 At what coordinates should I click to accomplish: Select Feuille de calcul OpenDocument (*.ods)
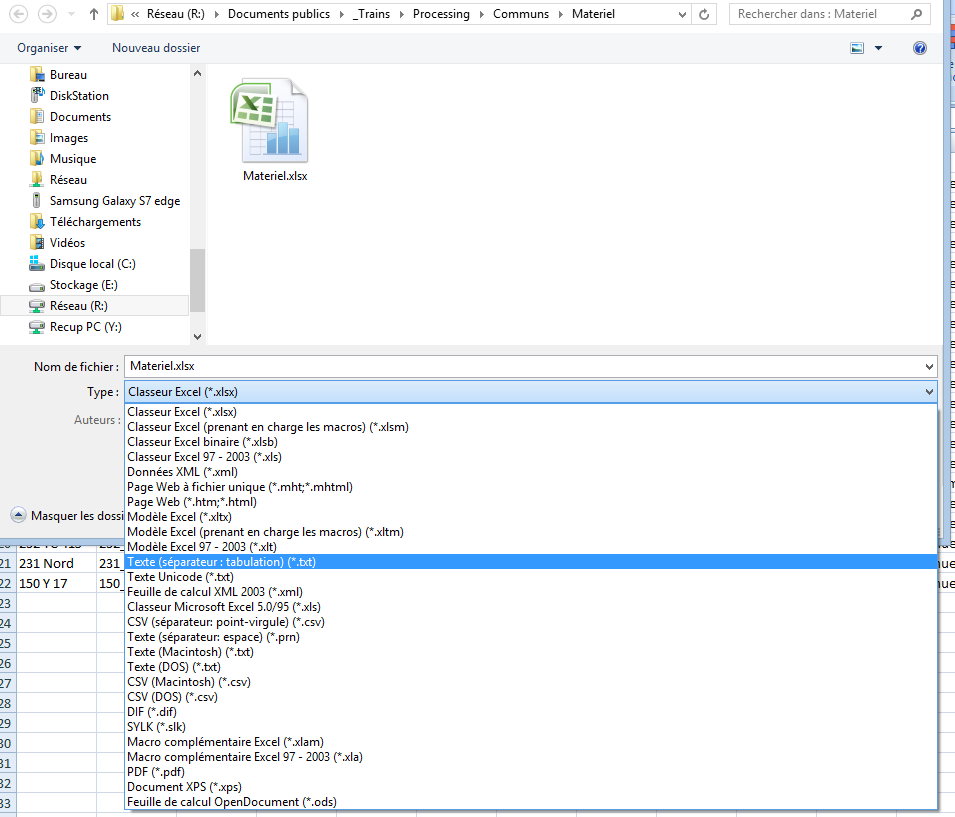(530, 802)
